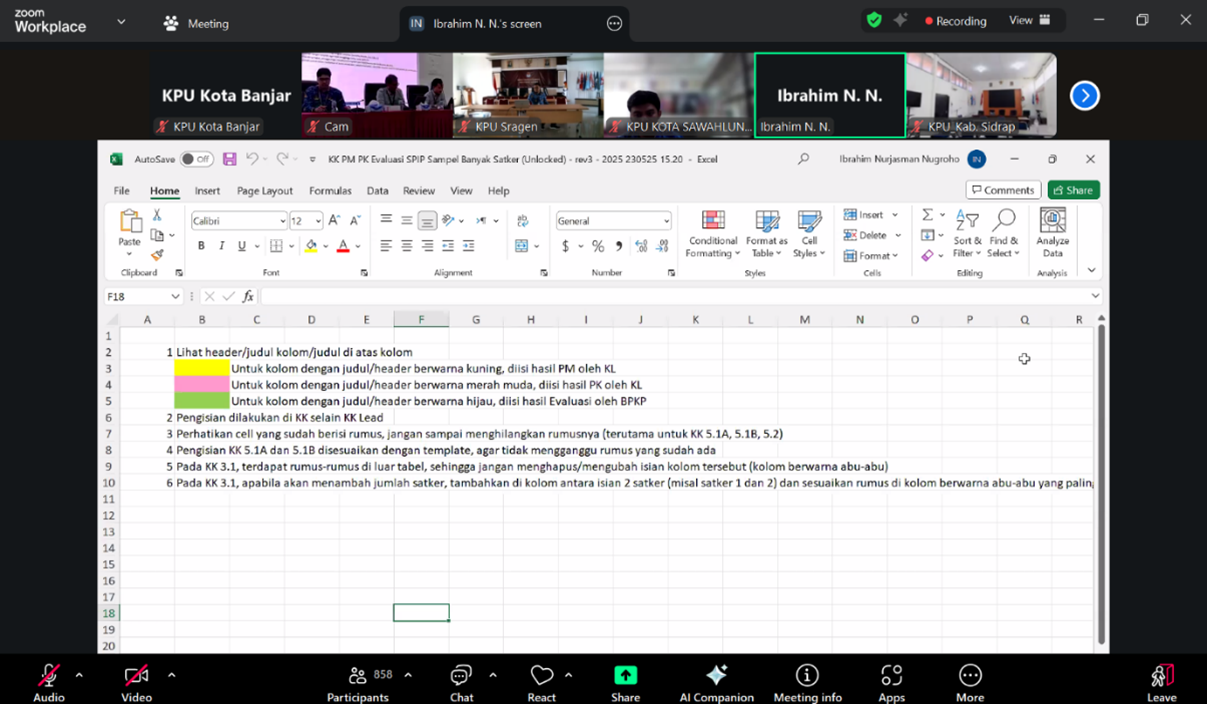Open the React emoji menu
The height and width of the screenshot is (704, 1207).
click(542, 676)
